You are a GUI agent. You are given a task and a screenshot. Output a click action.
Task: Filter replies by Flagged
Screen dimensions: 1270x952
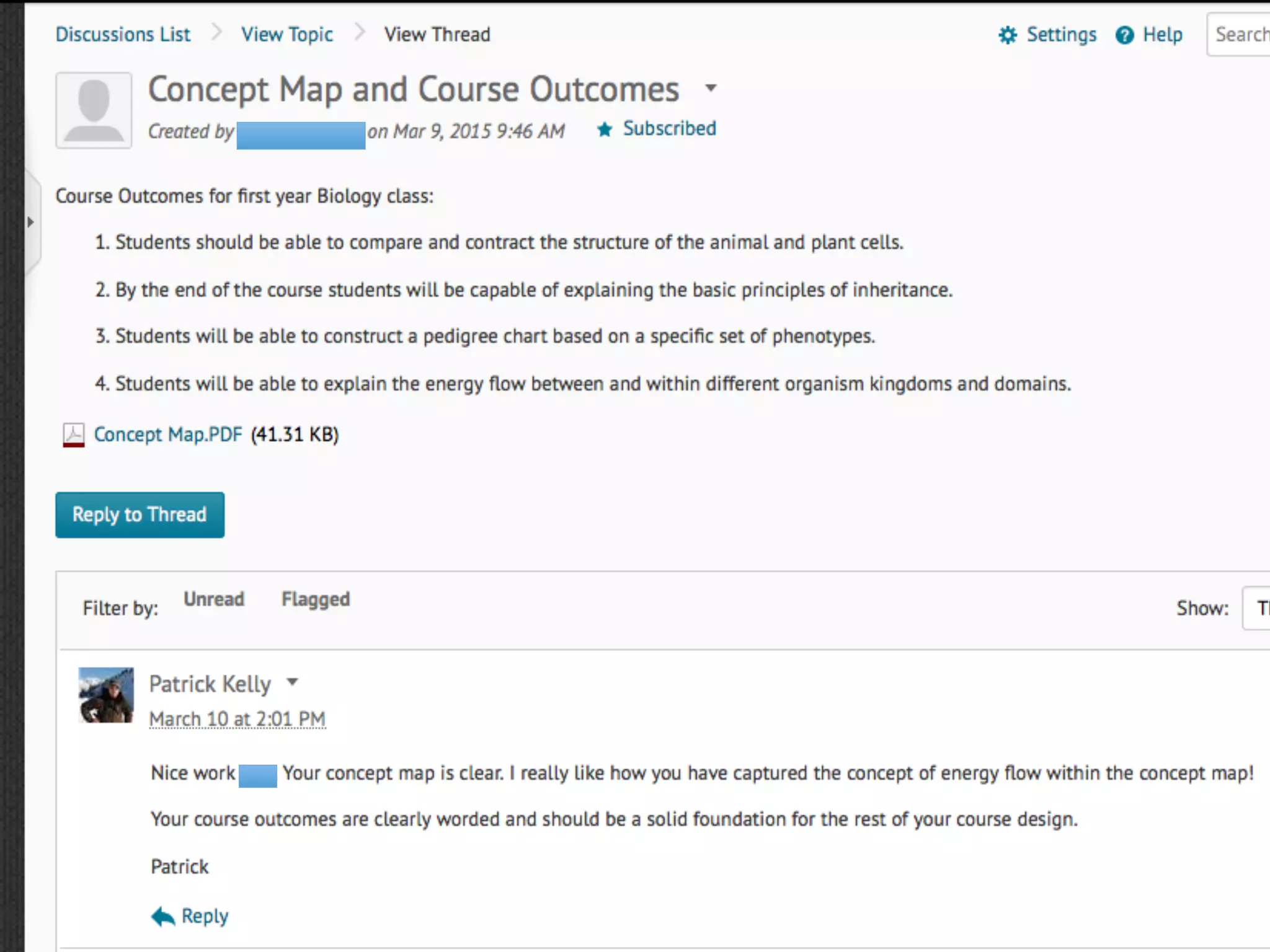pyautogui.click(x=316, y=599)
